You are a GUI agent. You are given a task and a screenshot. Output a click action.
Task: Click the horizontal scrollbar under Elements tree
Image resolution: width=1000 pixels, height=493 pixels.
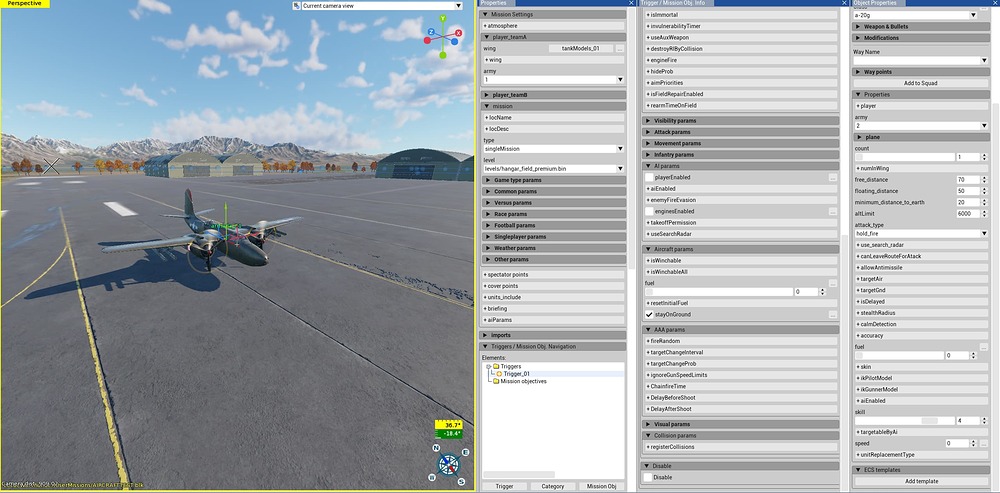[518, 474]
